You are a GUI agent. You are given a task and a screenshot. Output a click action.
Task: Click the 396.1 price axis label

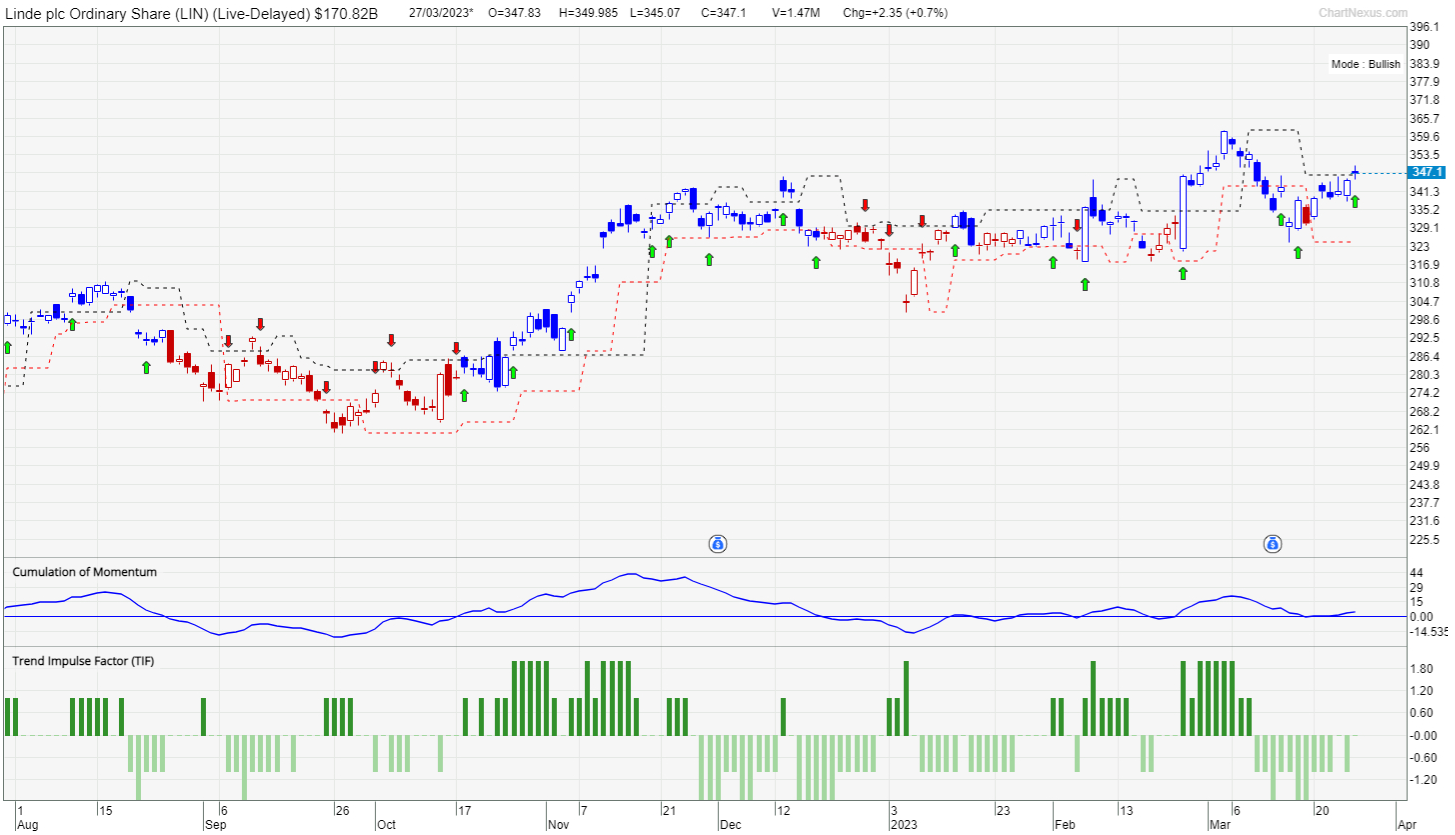click(x=1423, y=27)
